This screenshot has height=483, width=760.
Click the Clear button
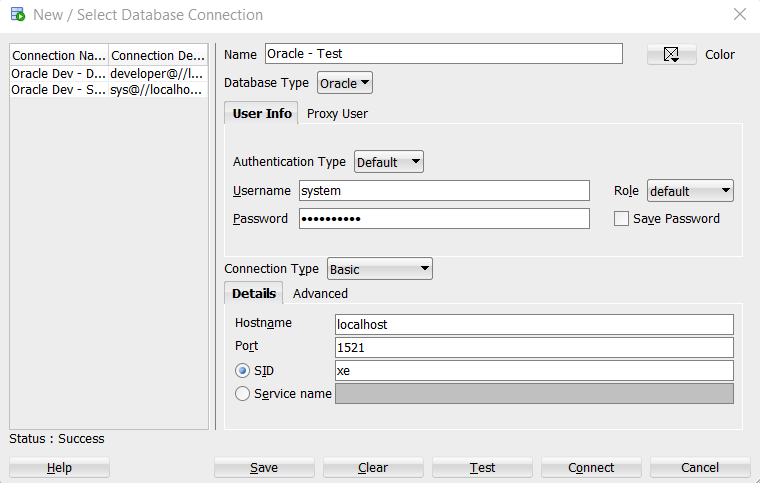[x=373, y=467]
